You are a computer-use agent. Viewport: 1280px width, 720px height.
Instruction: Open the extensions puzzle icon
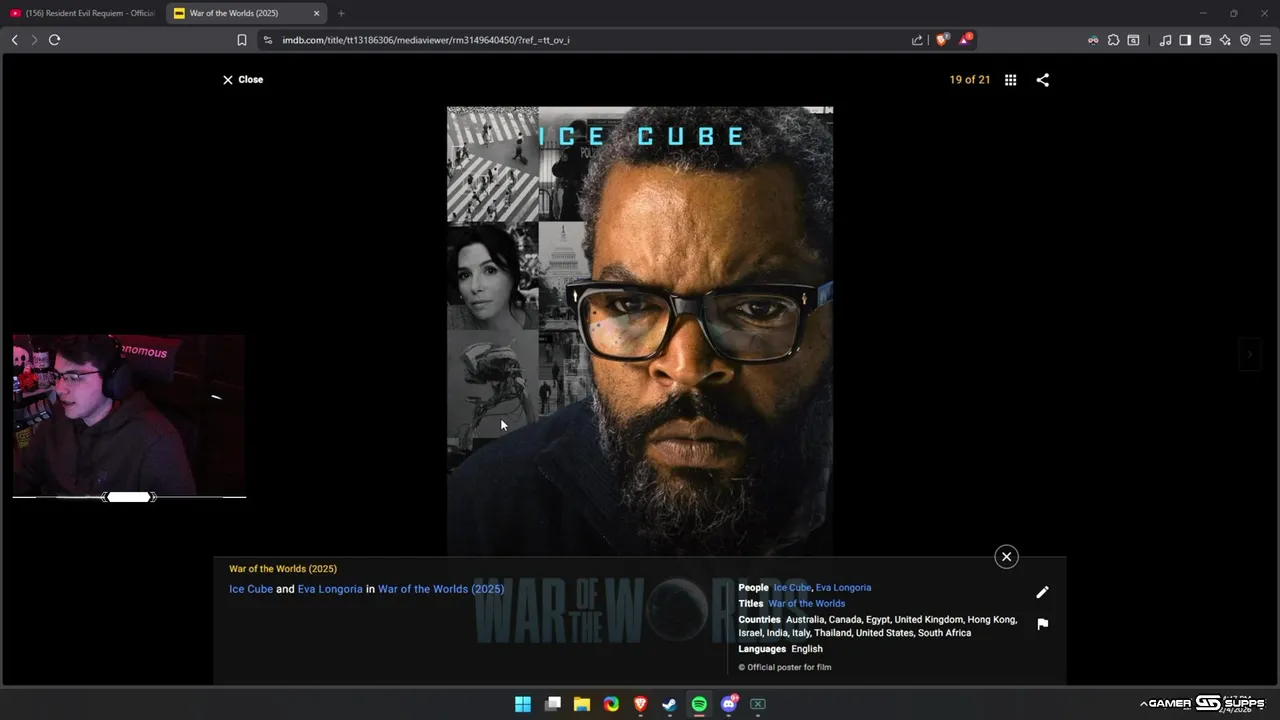click(1113, 40)
